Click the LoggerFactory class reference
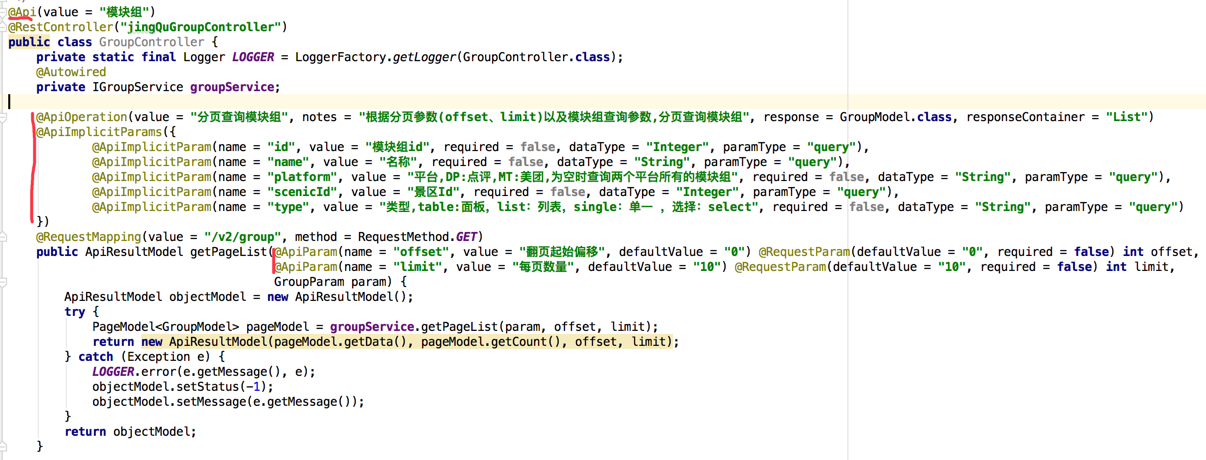 click(339, 57)
